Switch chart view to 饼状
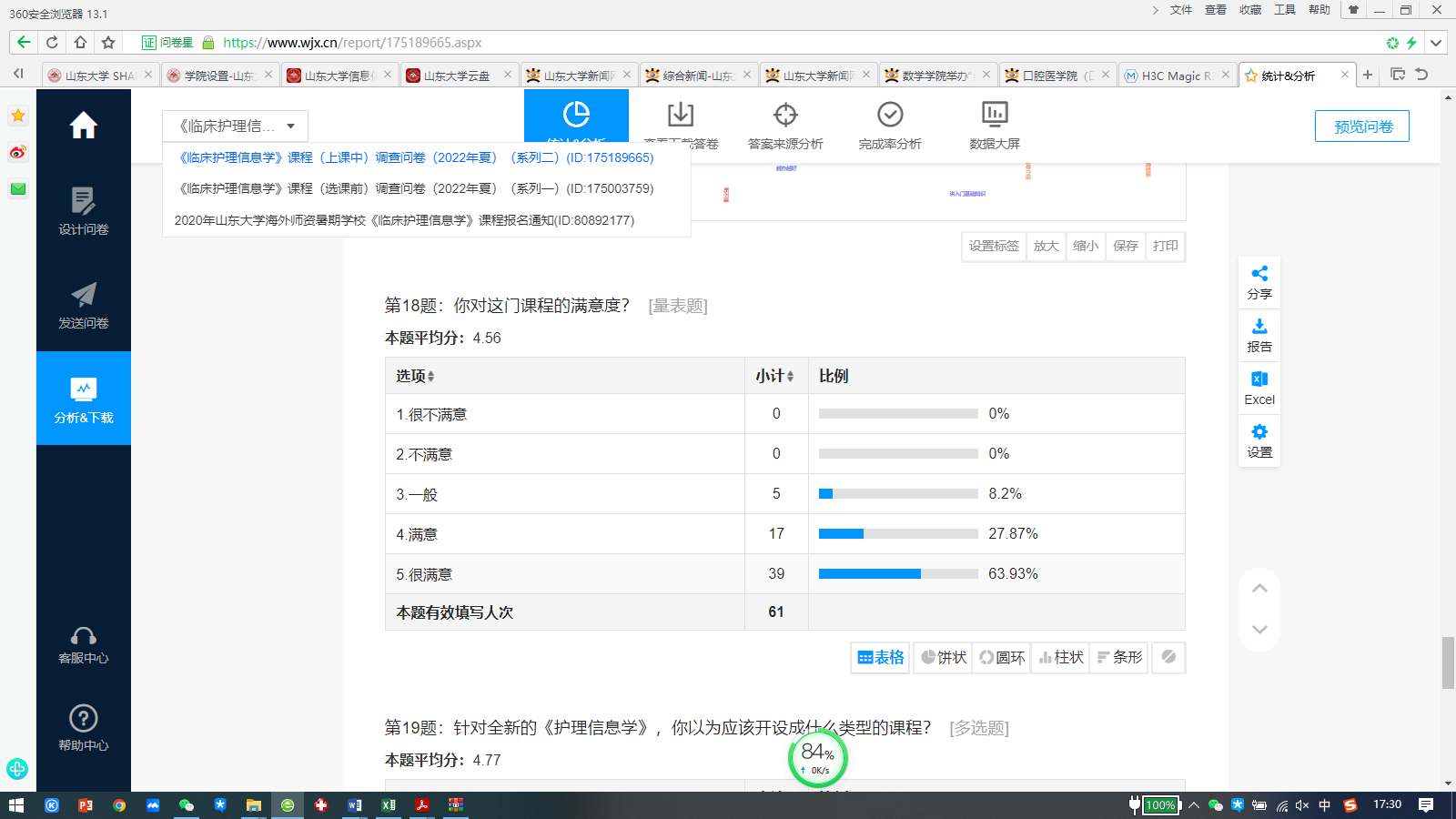This screenshot has height=819, width=1456. [944, 657]
